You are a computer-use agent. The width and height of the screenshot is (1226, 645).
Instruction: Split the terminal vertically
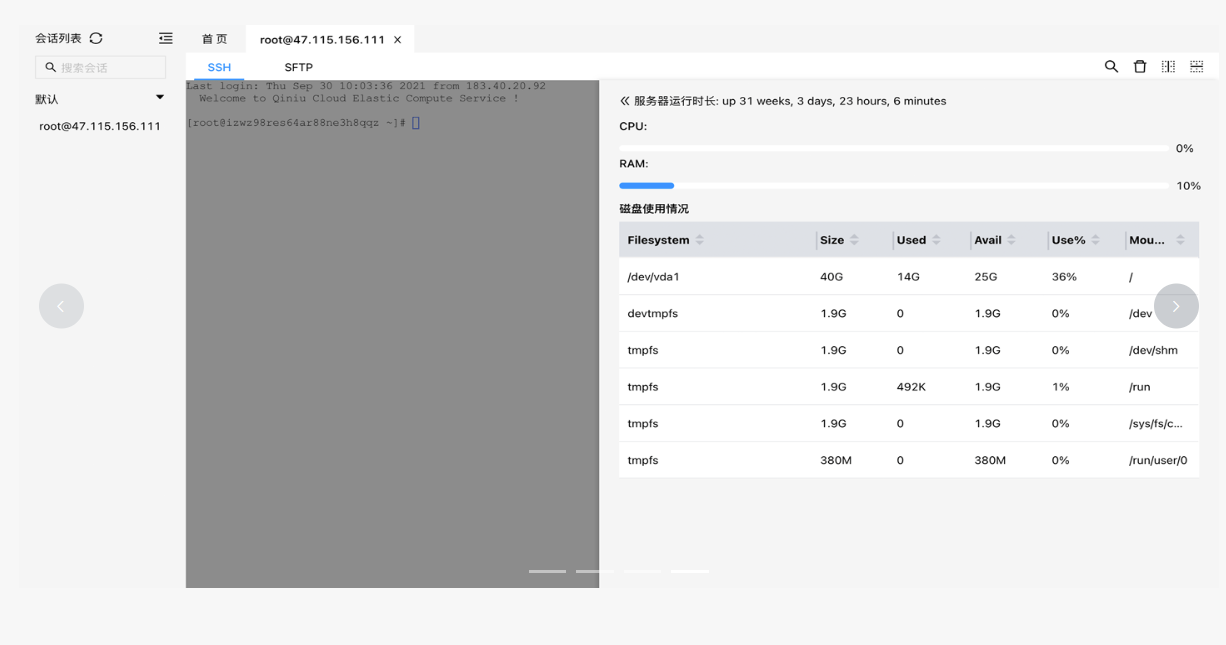coord(1168,66)
